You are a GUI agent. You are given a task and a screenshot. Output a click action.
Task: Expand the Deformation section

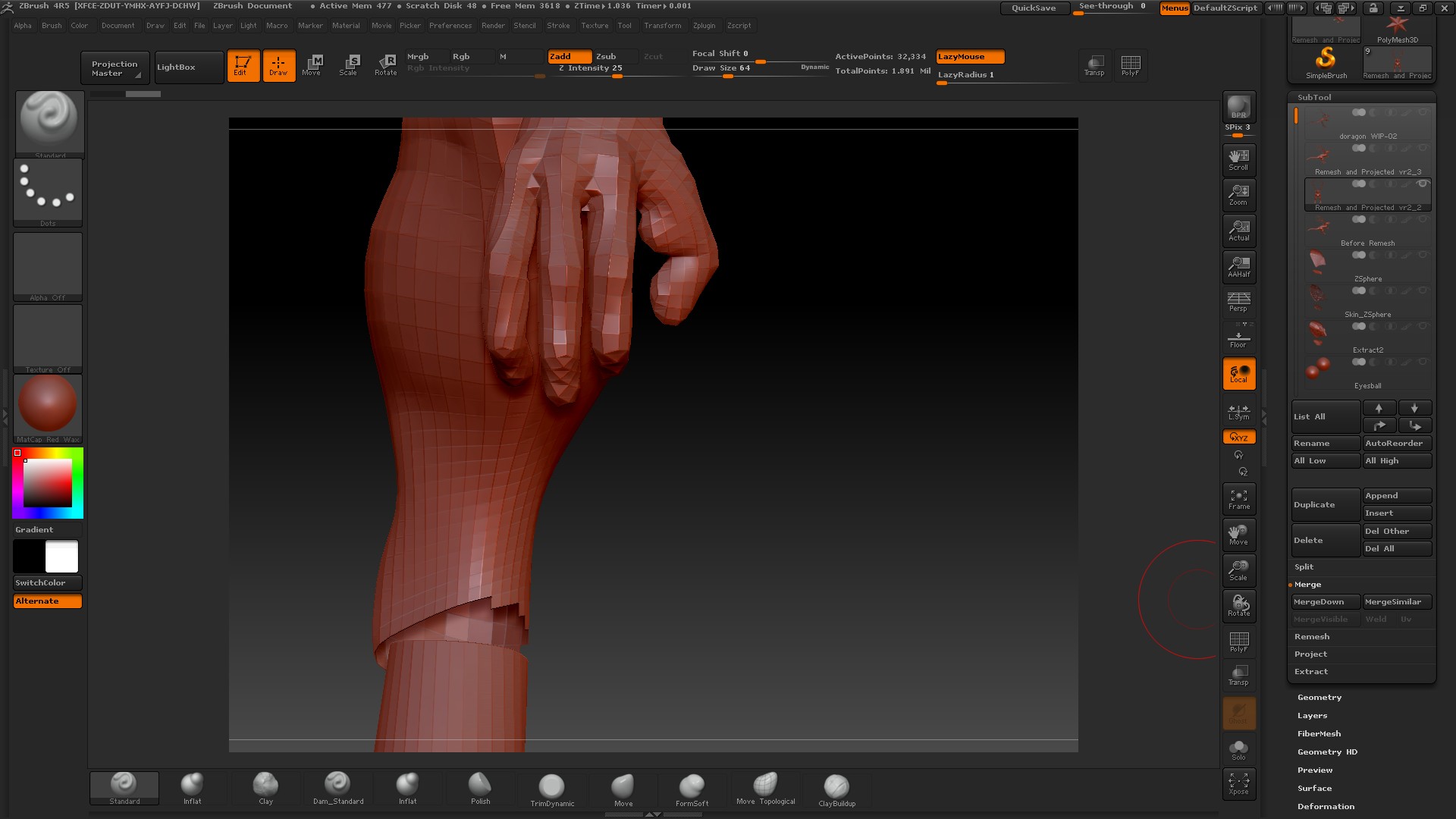[x=1326, y=807]
